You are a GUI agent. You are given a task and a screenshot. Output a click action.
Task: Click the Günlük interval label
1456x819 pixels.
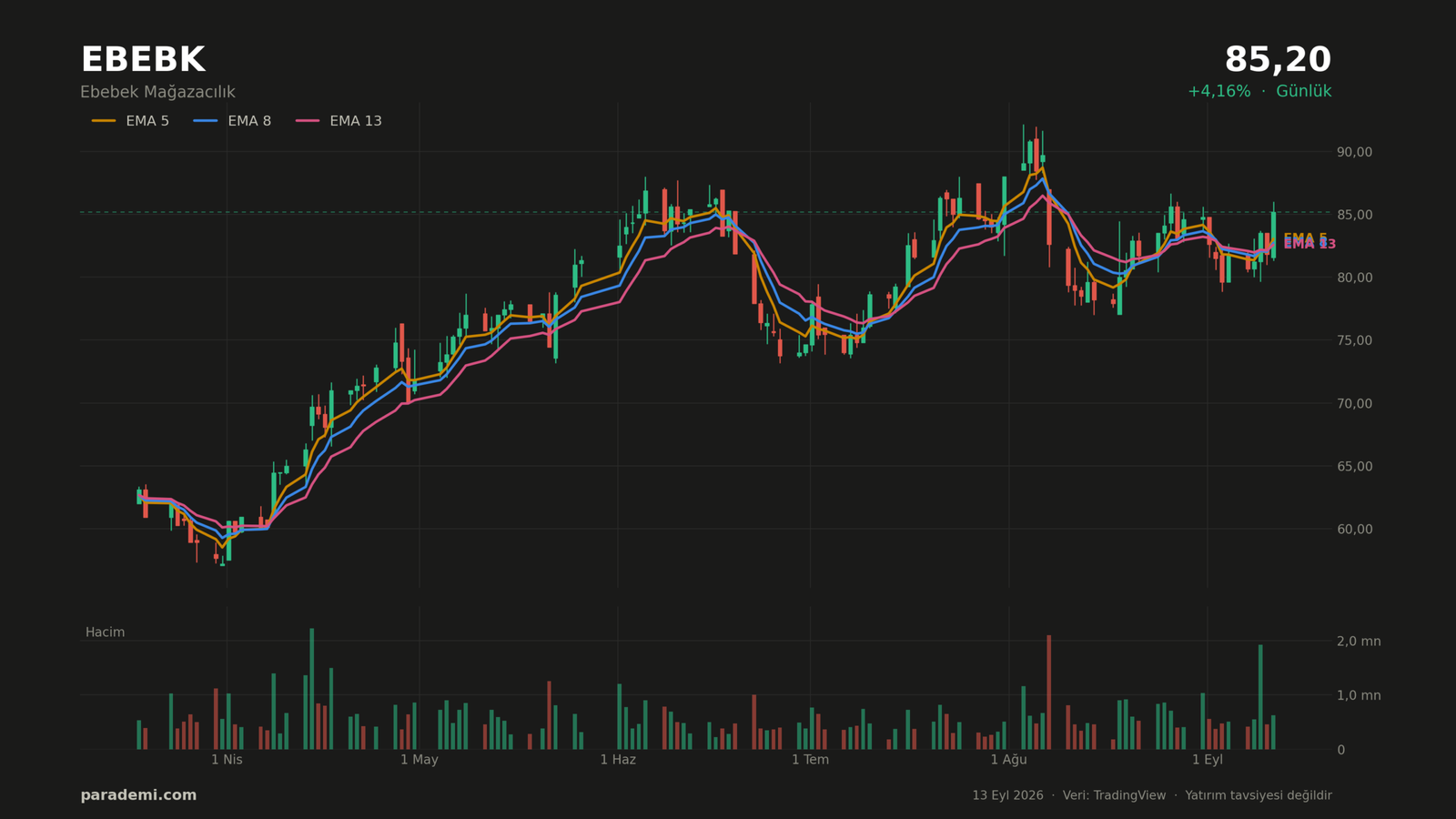click(x=1303, y=92)
